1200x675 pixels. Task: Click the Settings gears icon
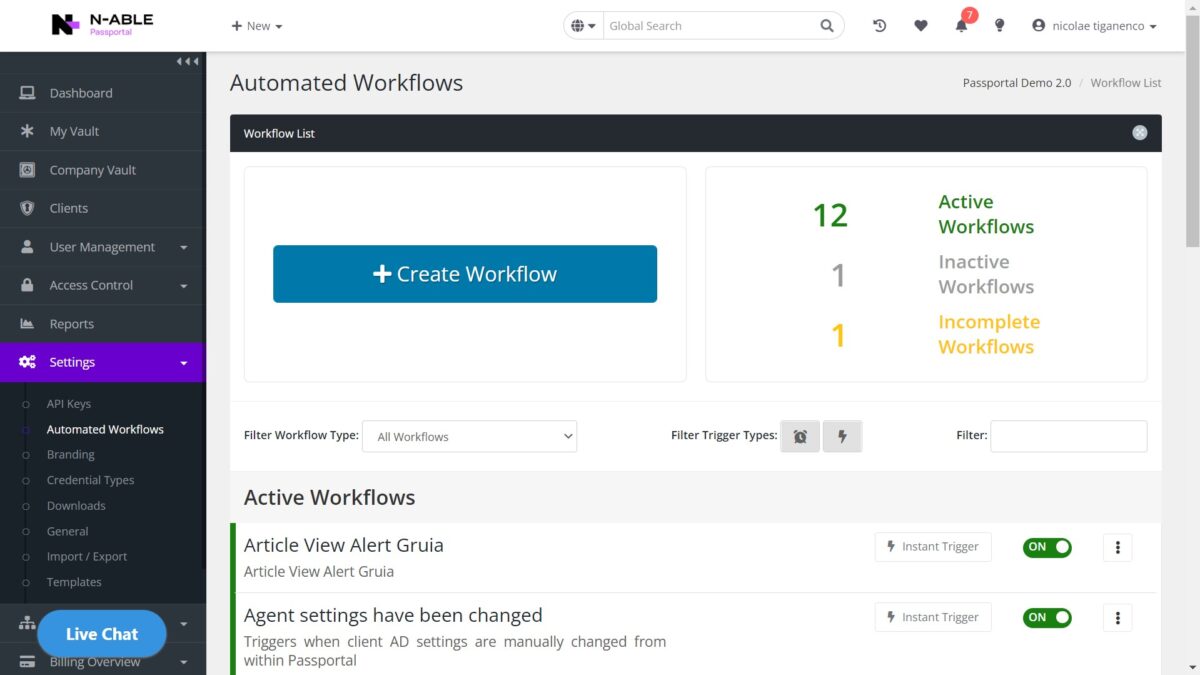click(x=27, y=362)
